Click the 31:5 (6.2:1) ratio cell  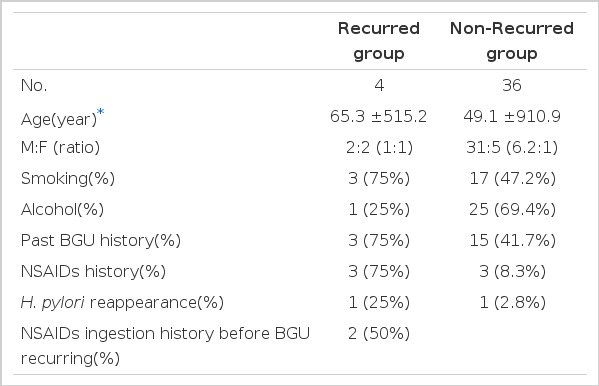pos(512,148)
